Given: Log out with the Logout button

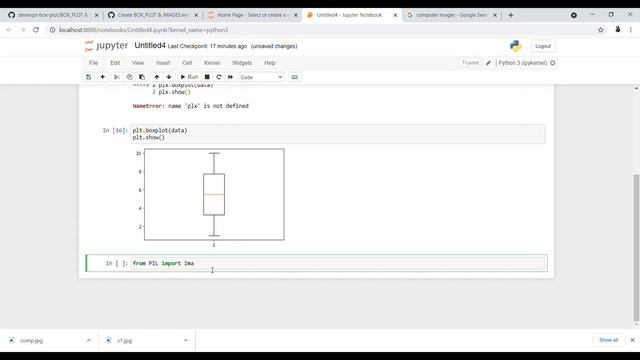Looking at the screenshot, I should (543, 46).
